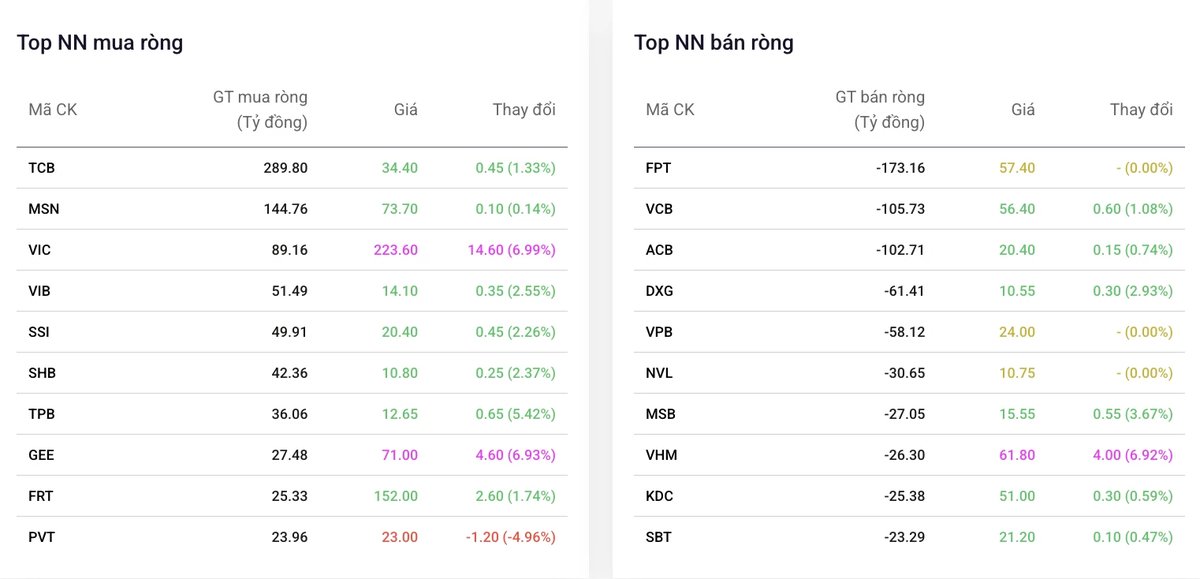Open the PVT ticker row

click(x=292, y=537)
